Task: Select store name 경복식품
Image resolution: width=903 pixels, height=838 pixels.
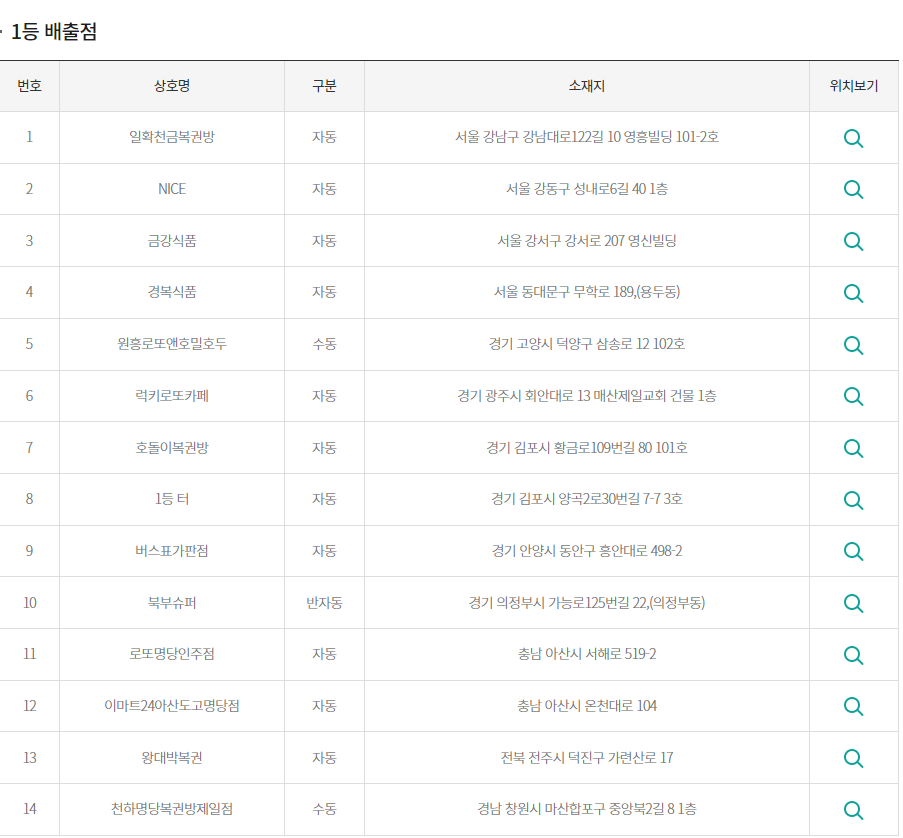Action: [172, 292]
